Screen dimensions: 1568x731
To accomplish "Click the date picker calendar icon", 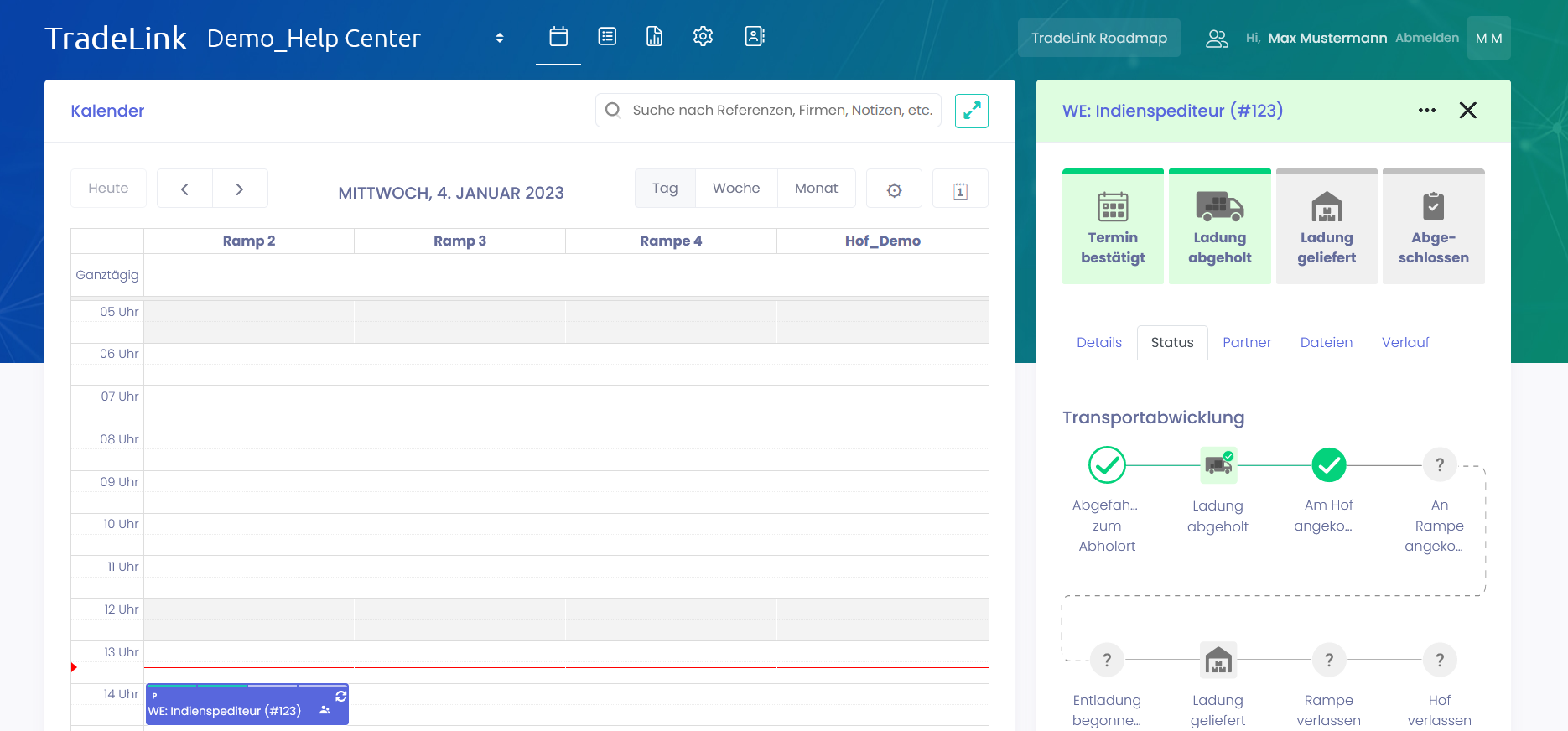I will (960, 189).
